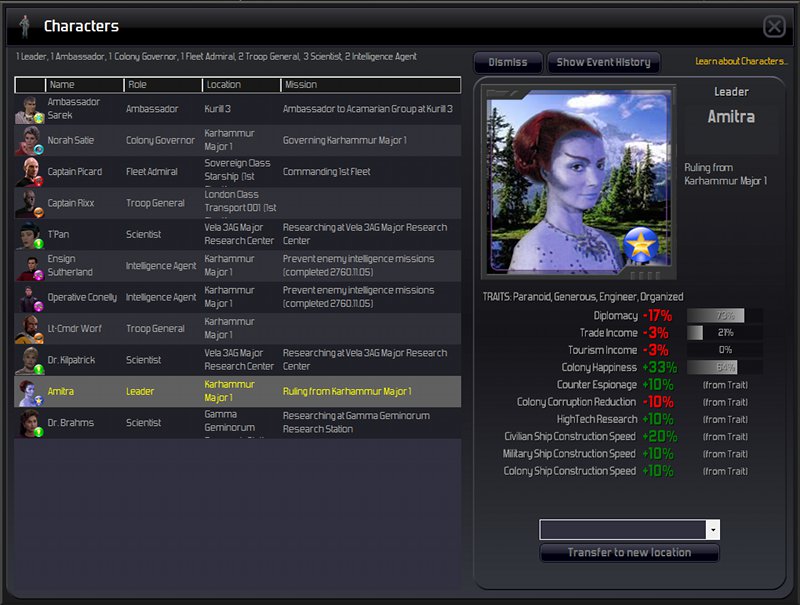Select the Ambassador Sarek name cell
The height and width of the screenshot is (605, 800).
(x=73, y=109)
